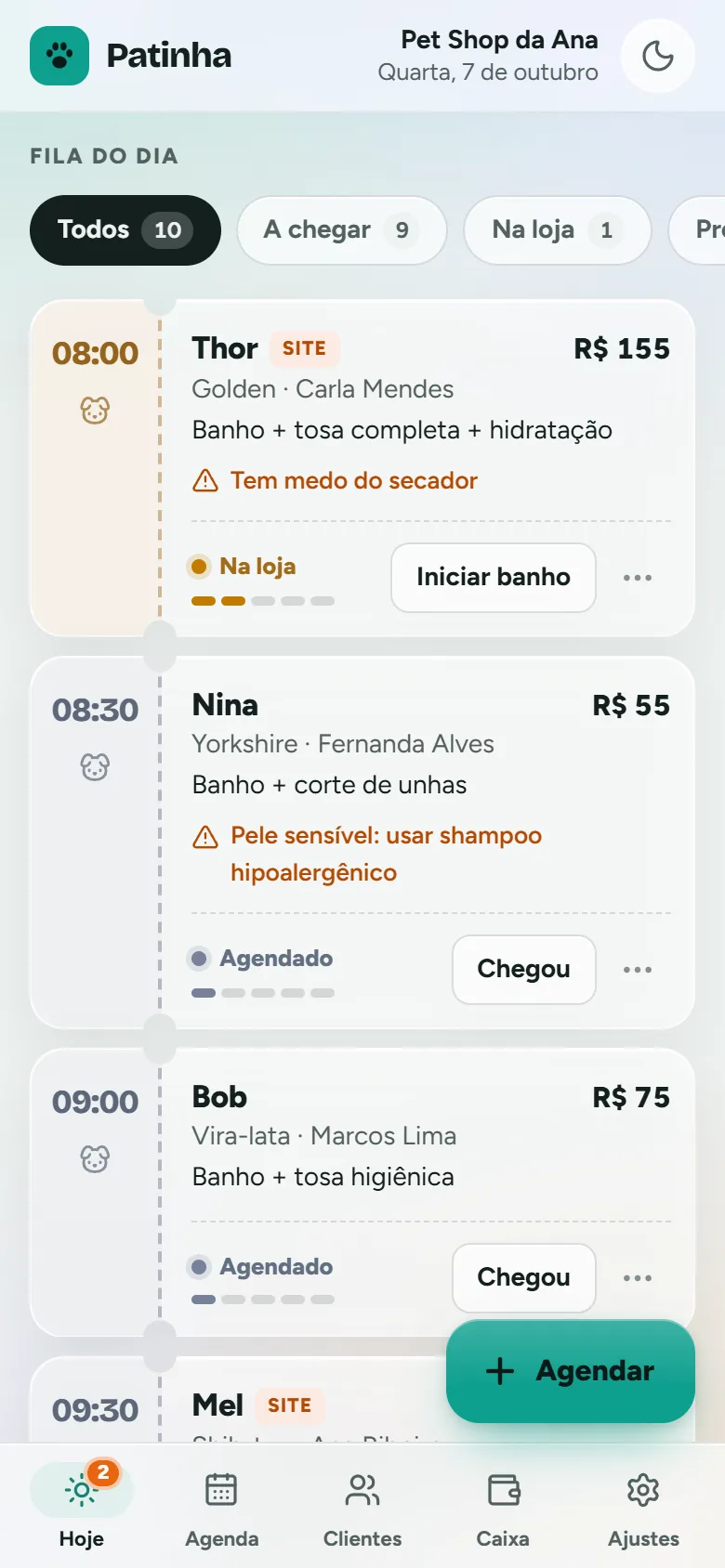This screenshot has width=725, height=1568.
Task: Mark Bob as Chegou
Action: click(524, 1278)
